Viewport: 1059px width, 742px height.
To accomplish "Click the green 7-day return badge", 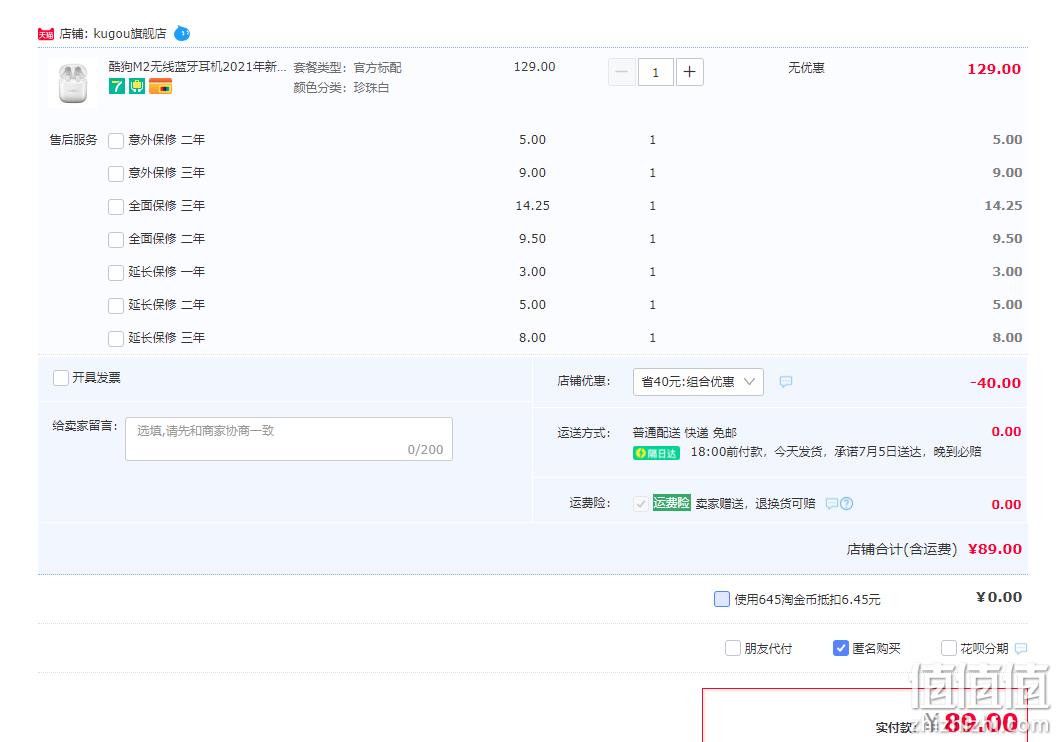I will pos(117,86).
